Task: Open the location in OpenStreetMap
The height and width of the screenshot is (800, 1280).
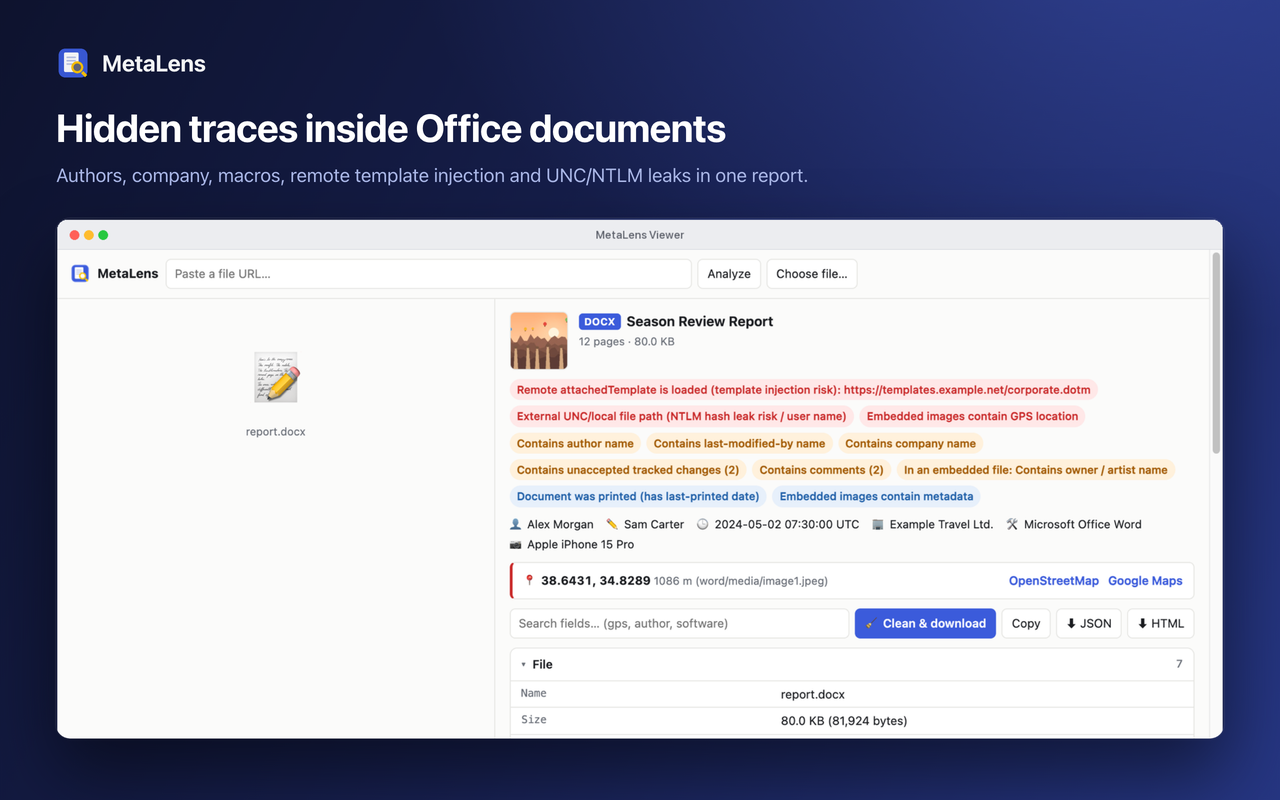Action: tap(1054, 581)
